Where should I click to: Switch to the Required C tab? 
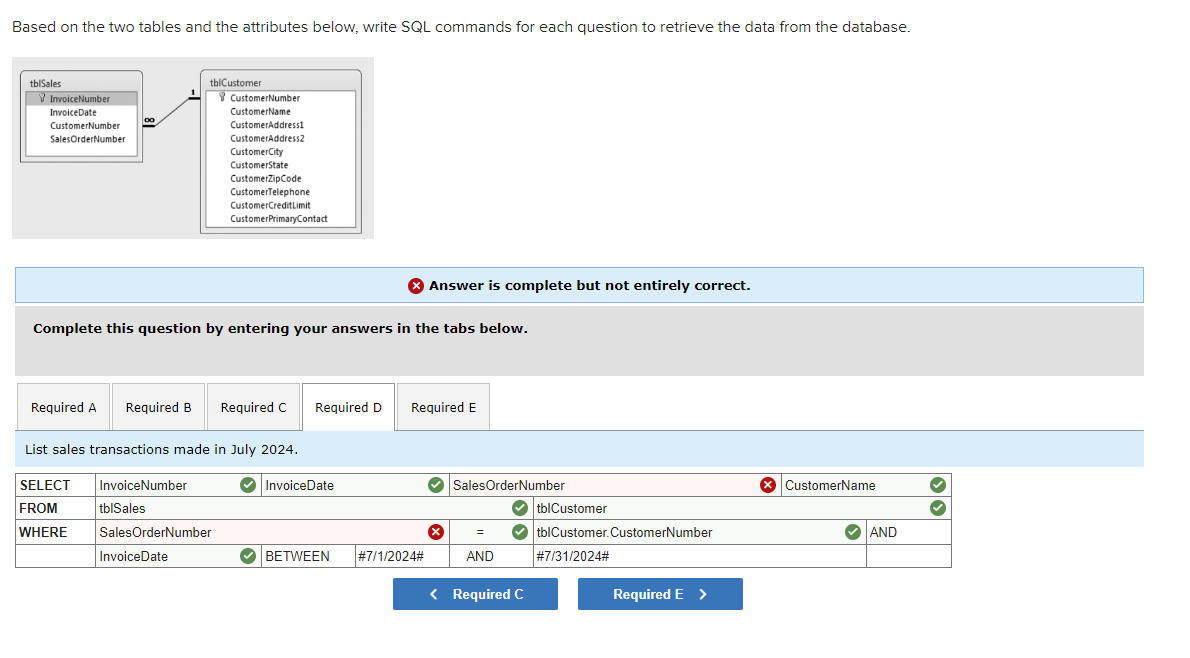253,408
